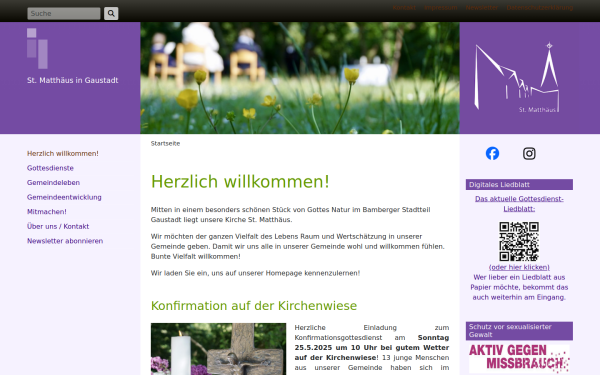Click the Digitales Liedblatt box heading
600x375 pixels.
pyautogui.click(x=519, y=184)
